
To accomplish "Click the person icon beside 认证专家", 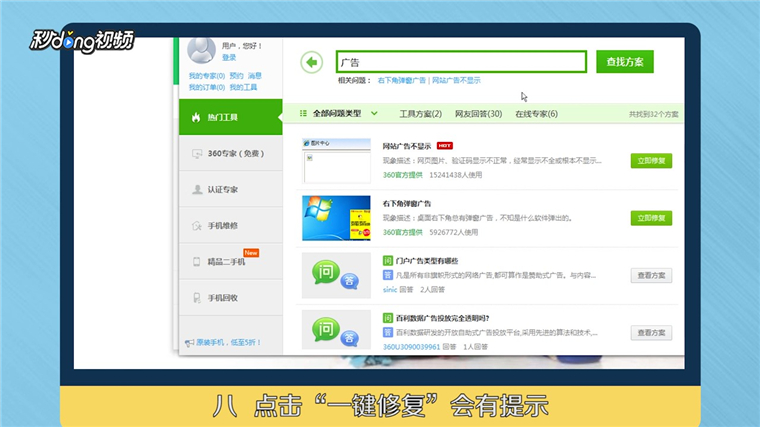I will [x=197, y=190].
